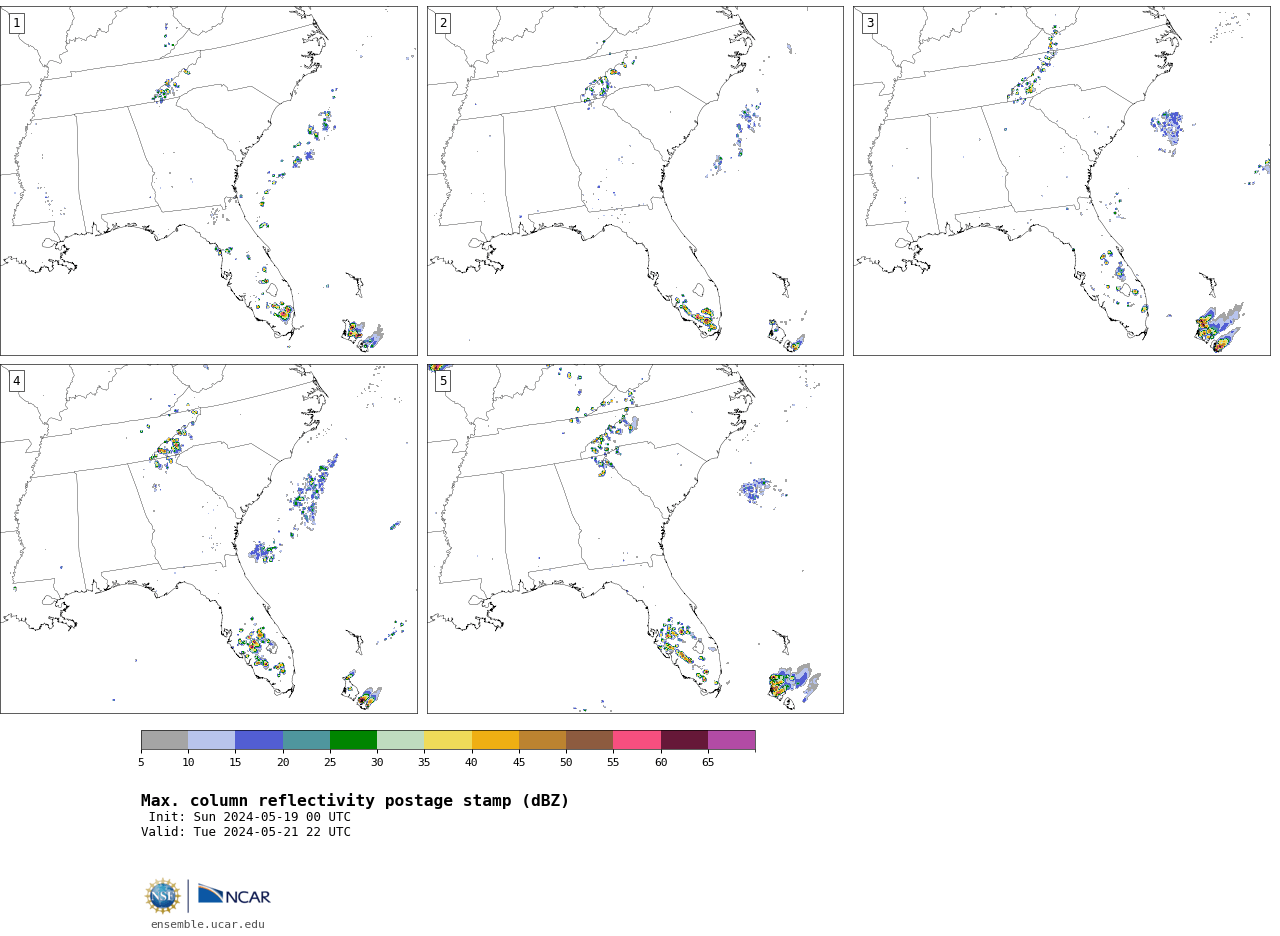Click the blue 15-20 dBZ swatch

[259, 740]
